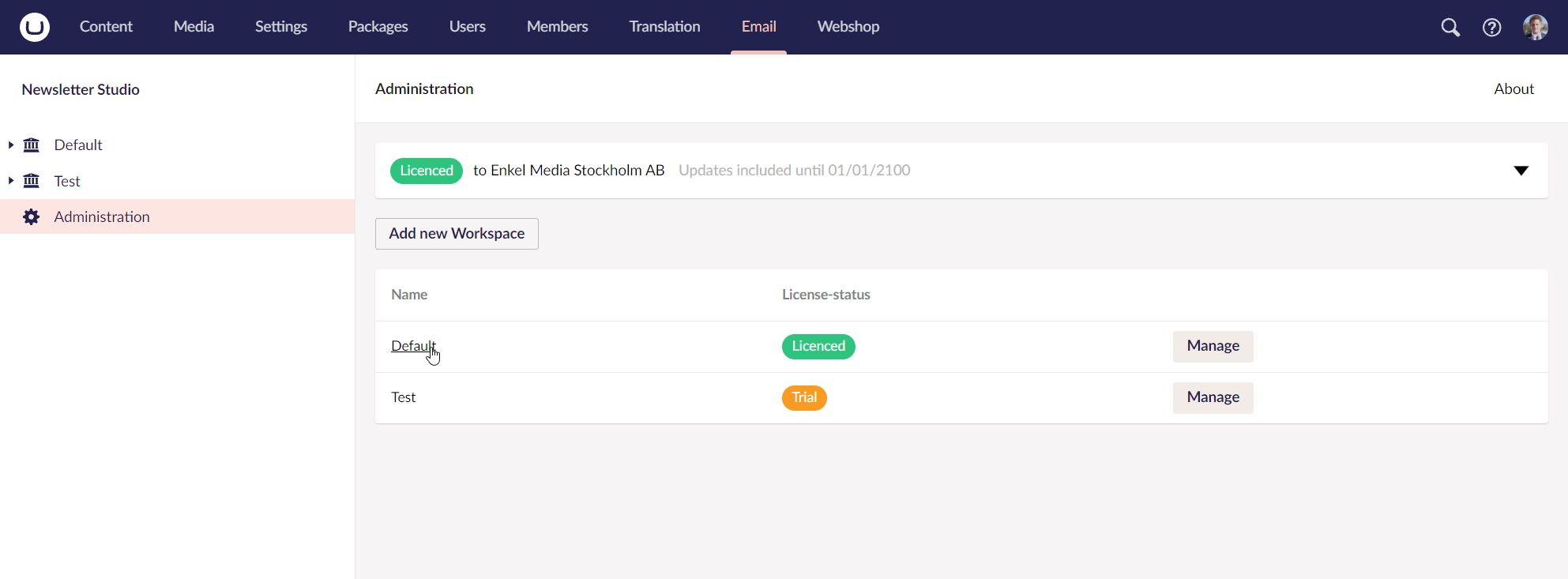Open the search magnifier icon
The width and height of the screenshot is (1568, 579).
(1450, 28)
